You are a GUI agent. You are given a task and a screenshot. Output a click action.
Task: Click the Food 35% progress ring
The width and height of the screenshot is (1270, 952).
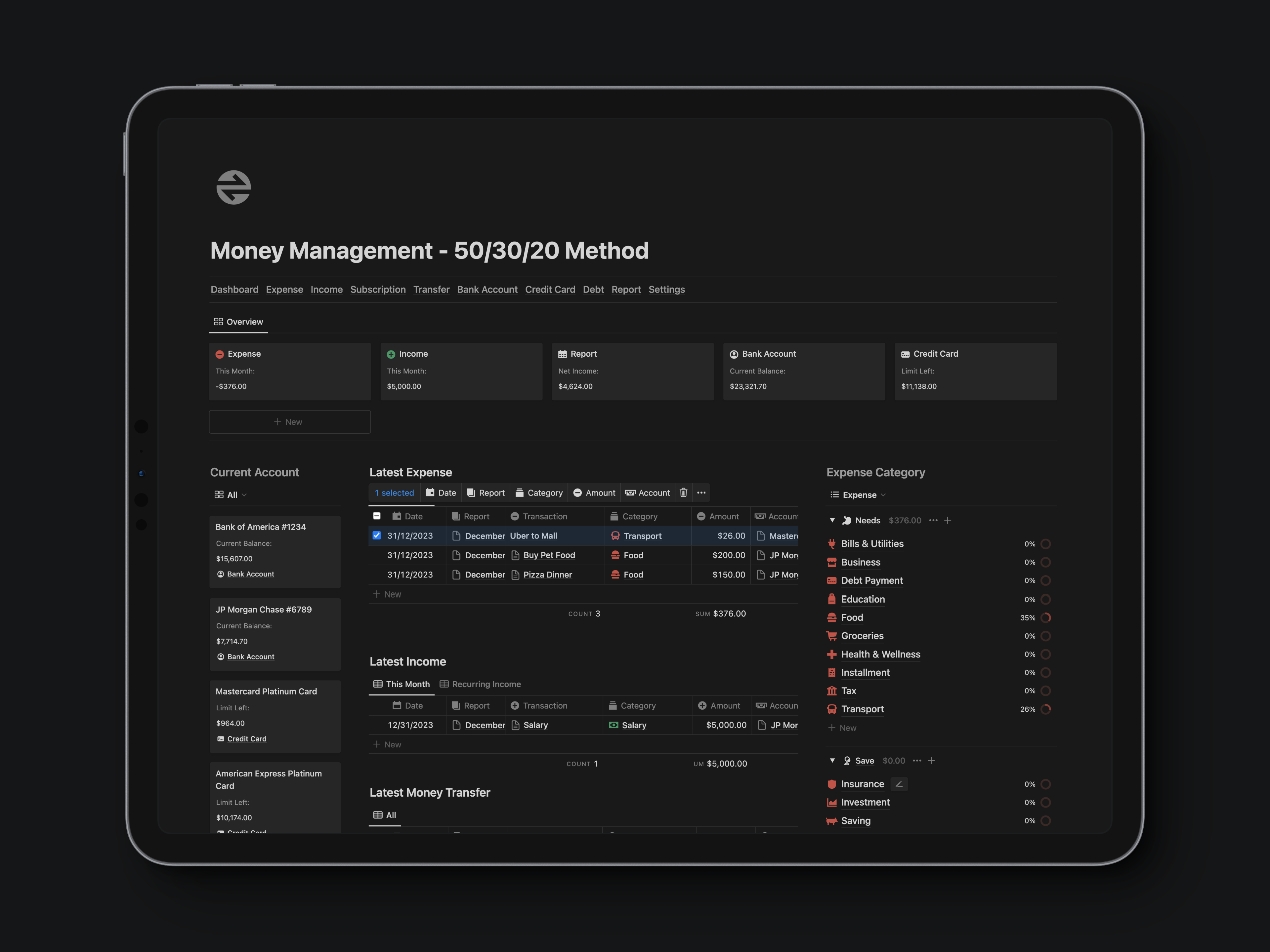point(1045,617)
